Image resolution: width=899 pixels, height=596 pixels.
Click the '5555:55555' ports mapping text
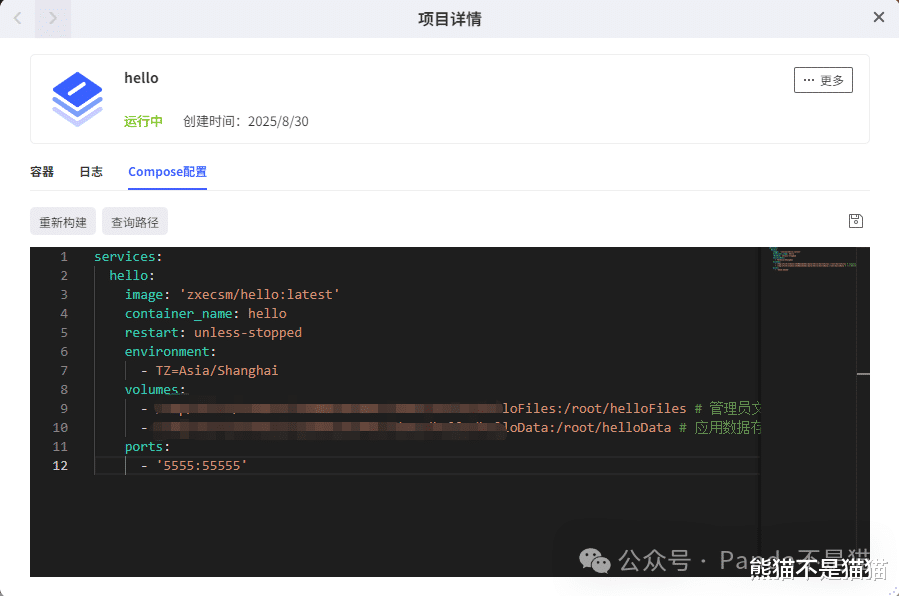201,466
